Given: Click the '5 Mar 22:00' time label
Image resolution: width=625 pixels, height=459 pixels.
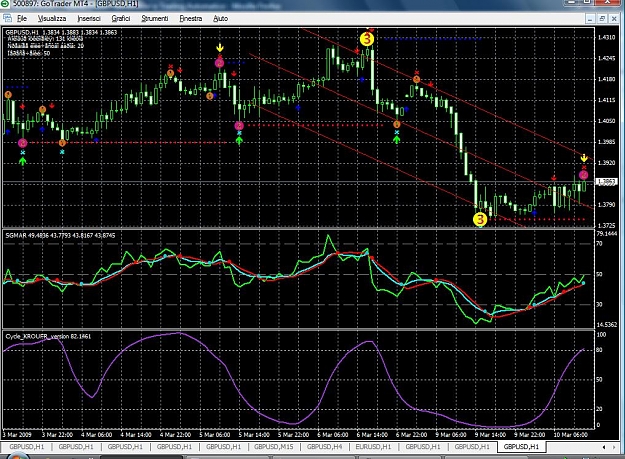Looking at the screenshot, I should point(293,435).
